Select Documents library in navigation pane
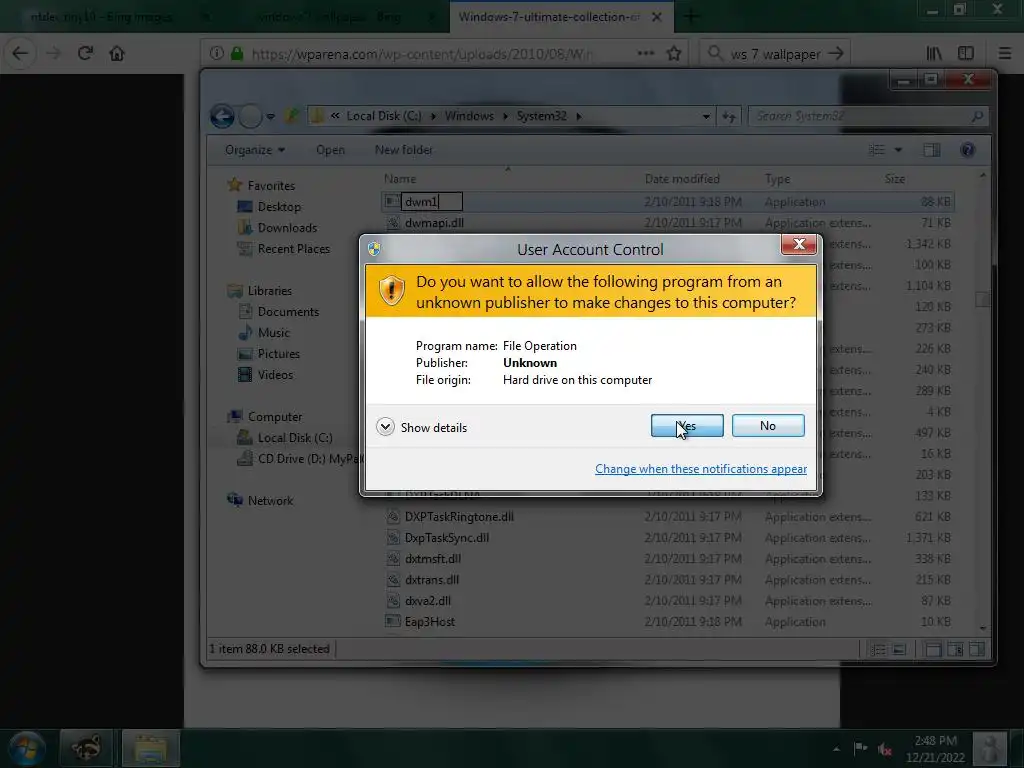 point(288,312)
